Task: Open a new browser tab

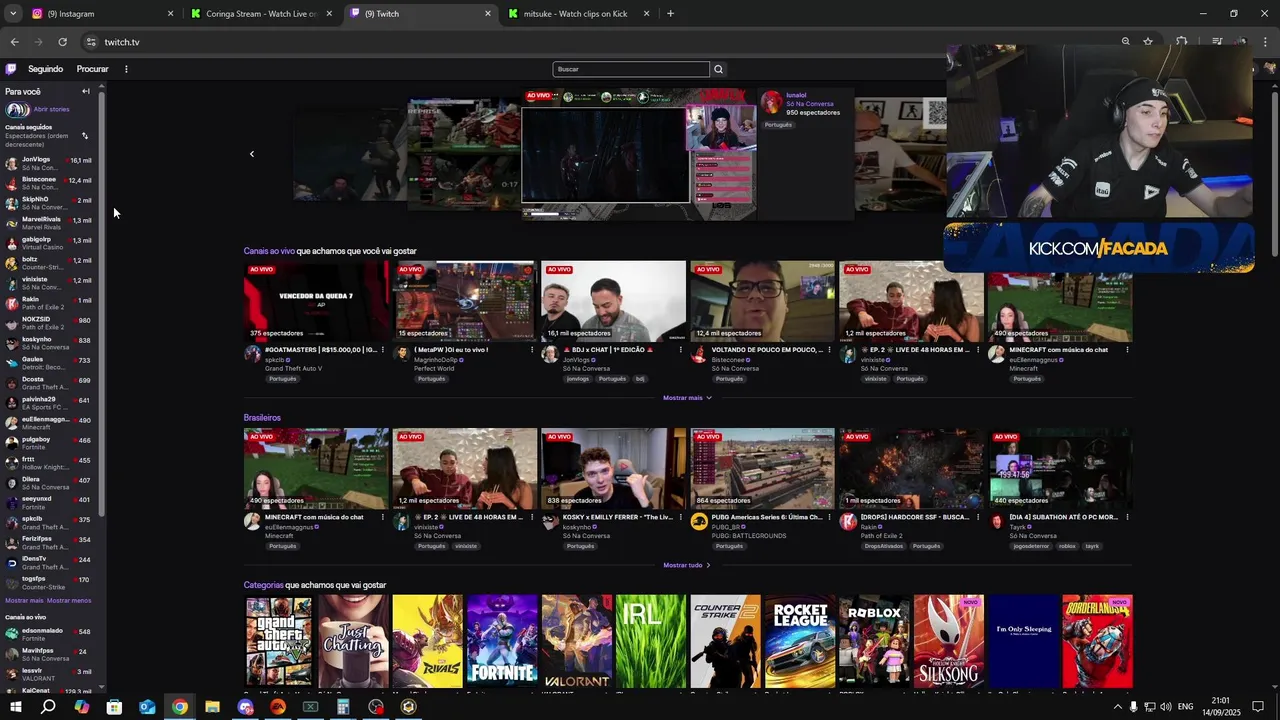Action: click(670, 14)
